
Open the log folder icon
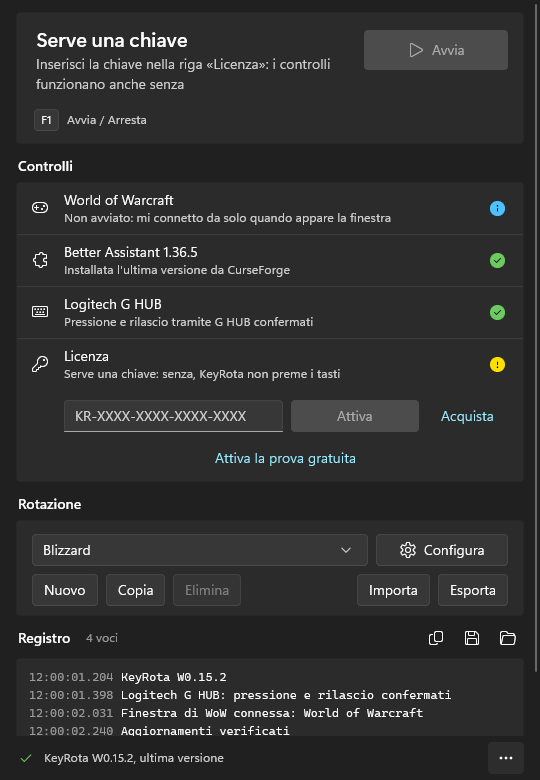pos(508,638)
